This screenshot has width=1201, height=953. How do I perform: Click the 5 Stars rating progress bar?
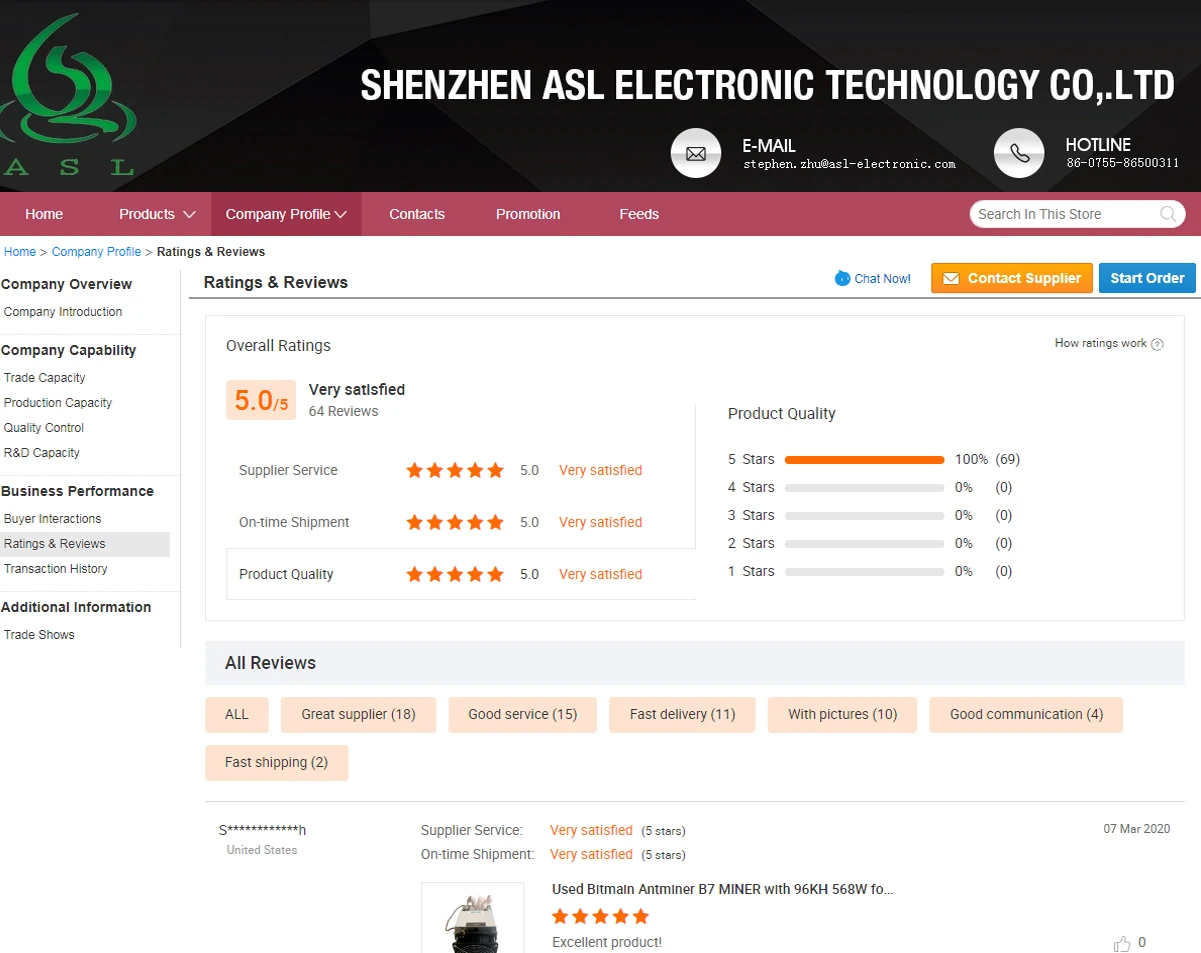pos(863,459)
